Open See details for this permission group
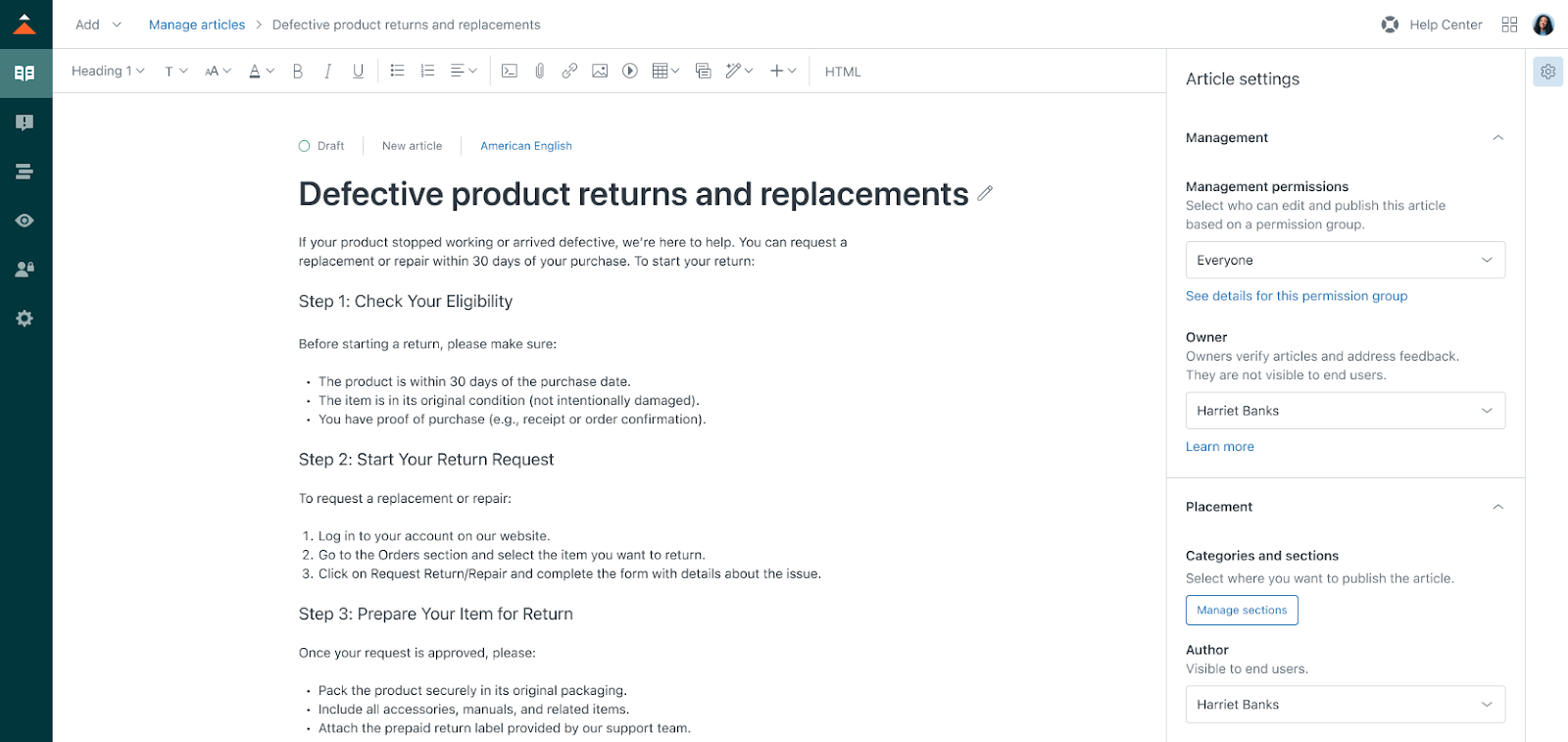The image size is (1568, 742). [1296, 296]
